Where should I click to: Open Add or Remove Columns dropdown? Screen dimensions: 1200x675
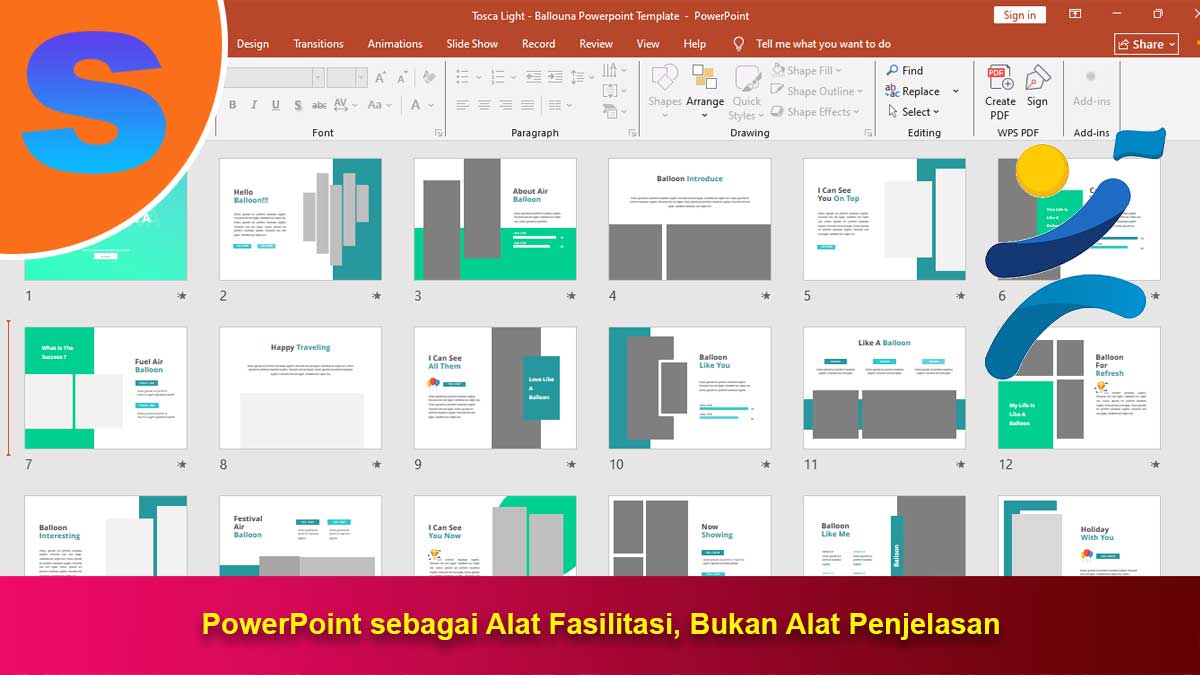click(559, 105)
